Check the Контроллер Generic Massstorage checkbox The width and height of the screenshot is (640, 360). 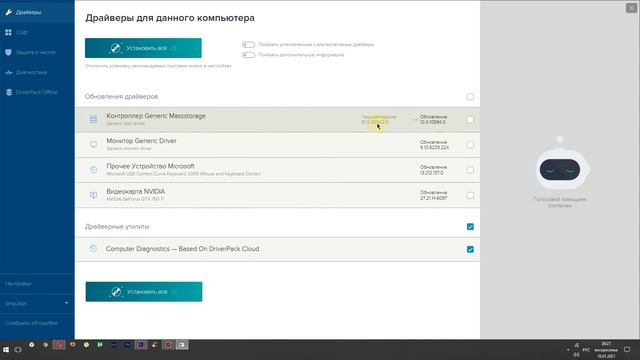coord(470,120)
